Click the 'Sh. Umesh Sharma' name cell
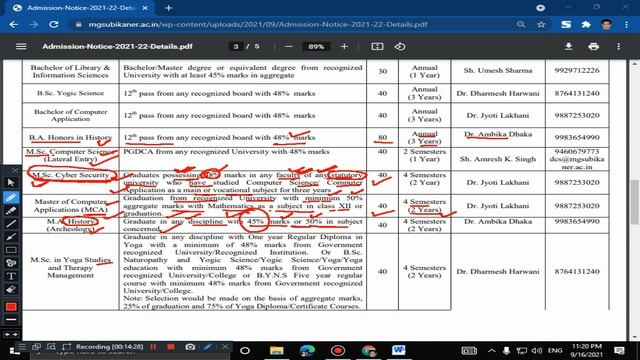Image resolution: width=640 pixels, height=360 pixels. tap(498, 71)
